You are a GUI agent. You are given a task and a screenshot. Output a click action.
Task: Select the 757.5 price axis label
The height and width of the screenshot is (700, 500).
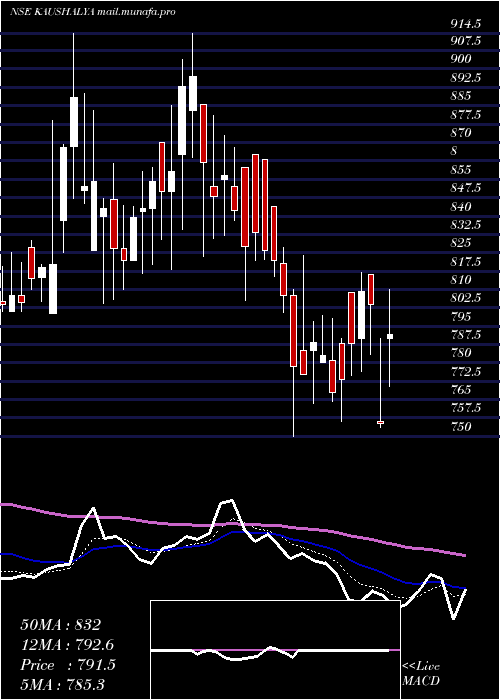click(x=466, y=408)
